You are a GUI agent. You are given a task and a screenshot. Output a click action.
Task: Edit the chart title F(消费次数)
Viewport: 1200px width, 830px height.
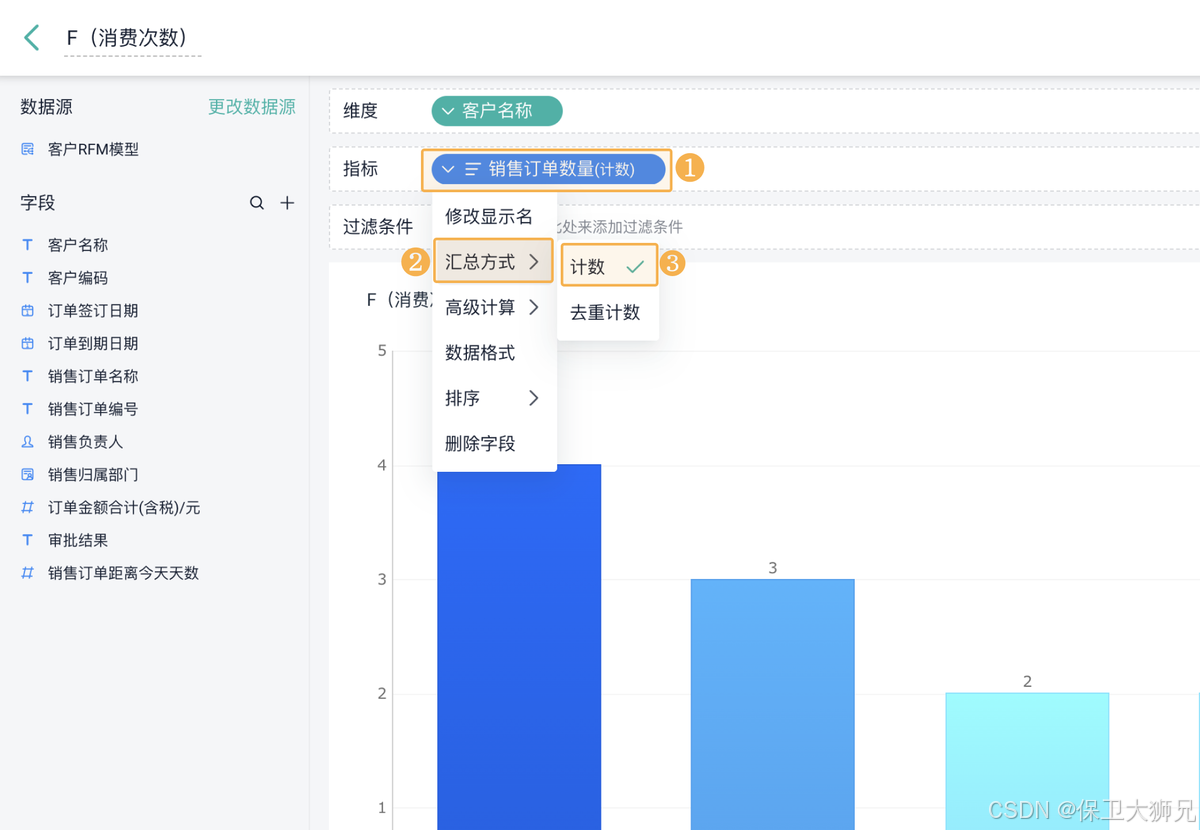tap(132, 38)
